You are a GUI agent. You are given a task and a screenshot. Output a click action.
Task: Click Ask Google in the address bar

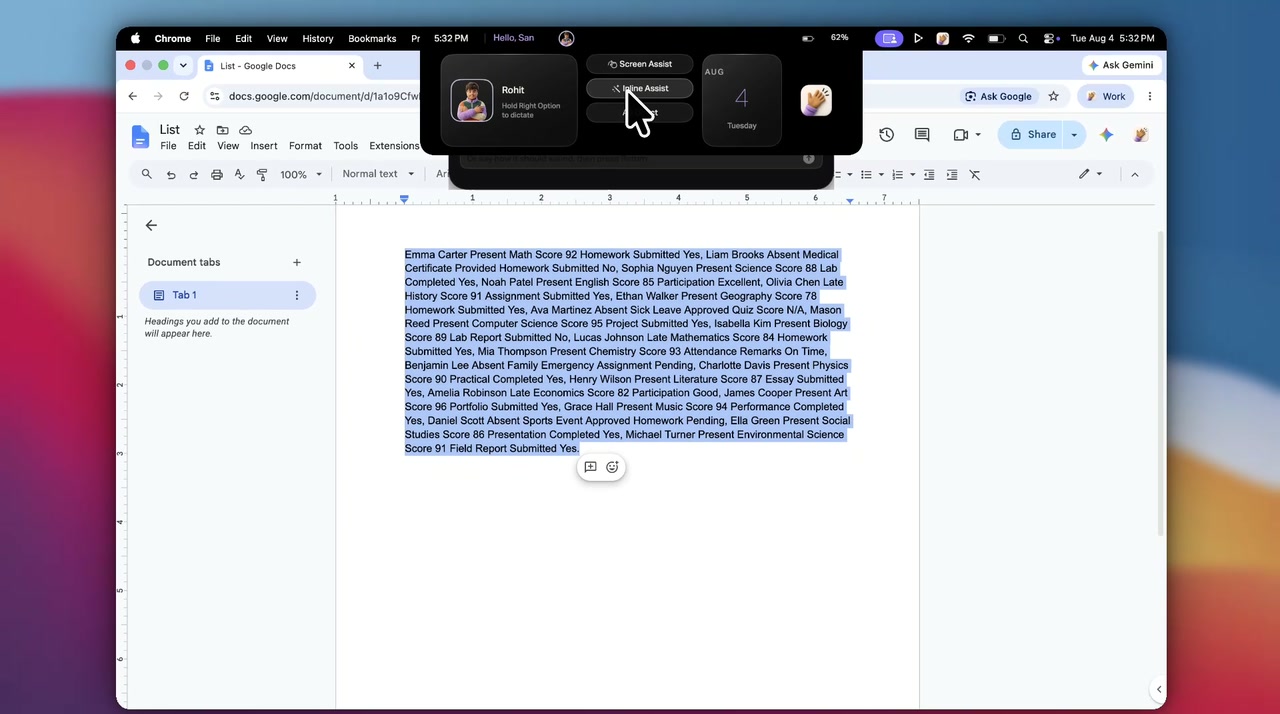pos(997,96)
